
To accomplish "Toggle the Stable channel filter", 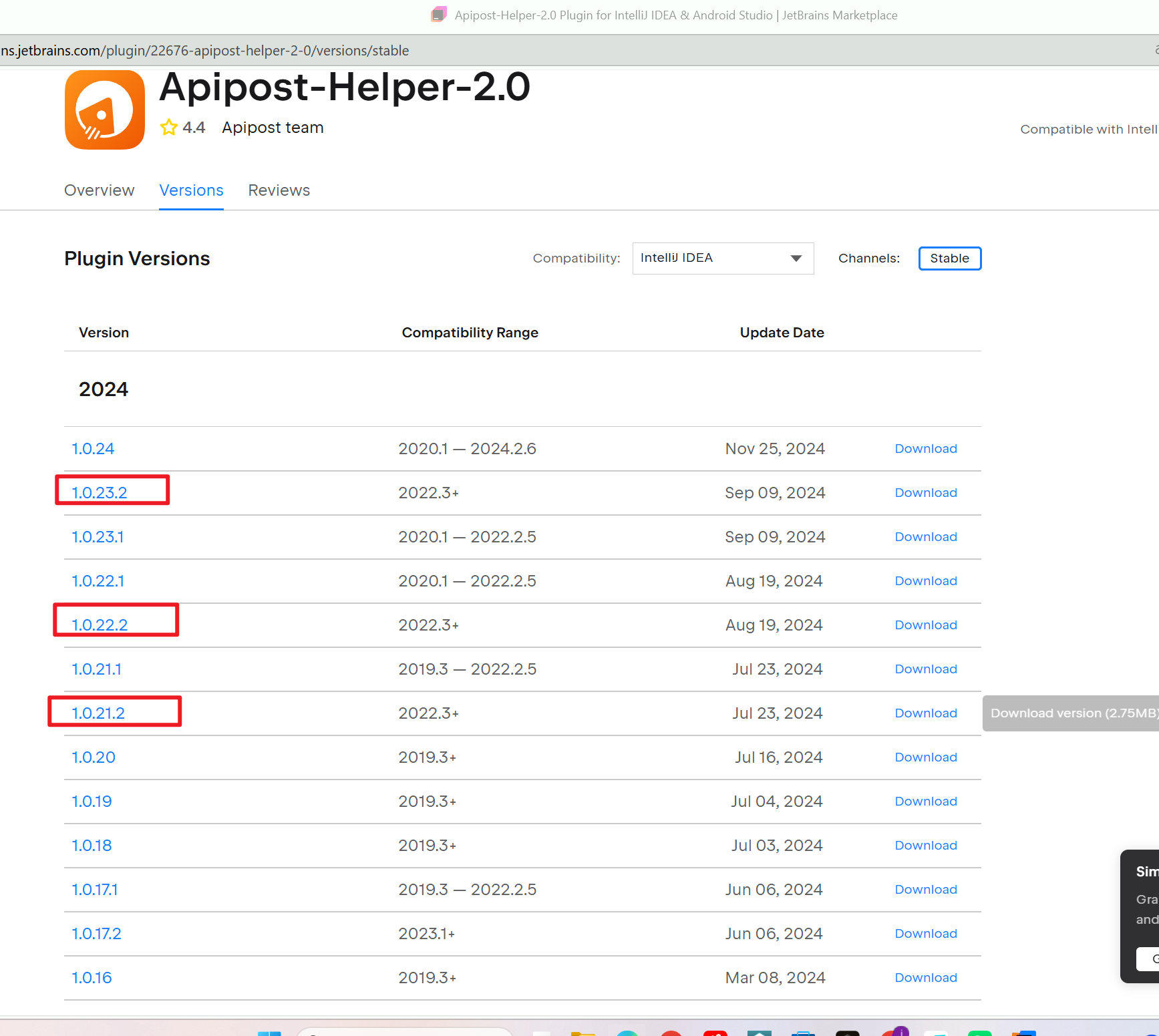I will pyautogui.click(x=949, y=258).
